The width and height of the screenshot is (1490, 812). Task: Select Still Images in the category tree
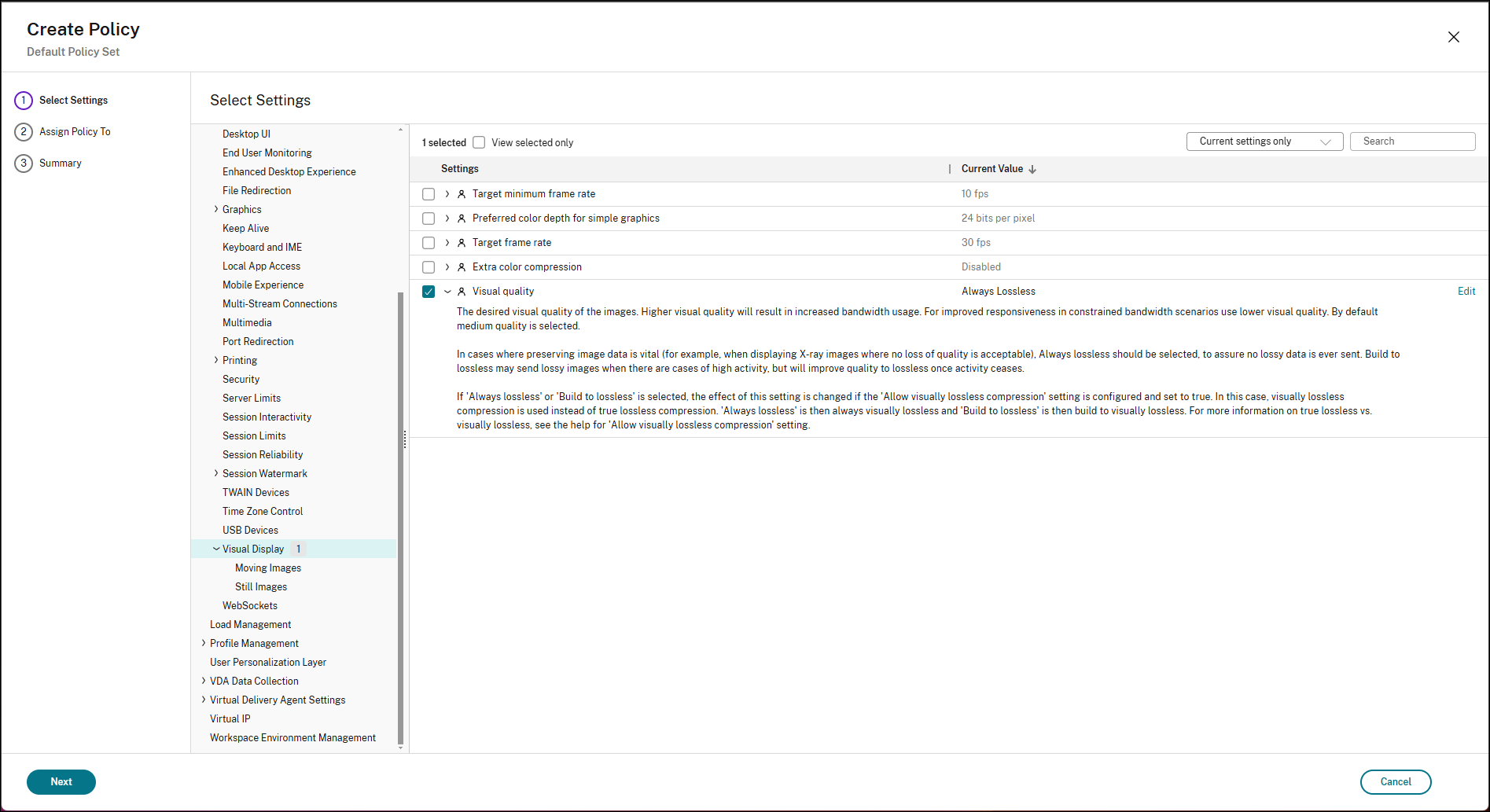[x=261, y=587]
